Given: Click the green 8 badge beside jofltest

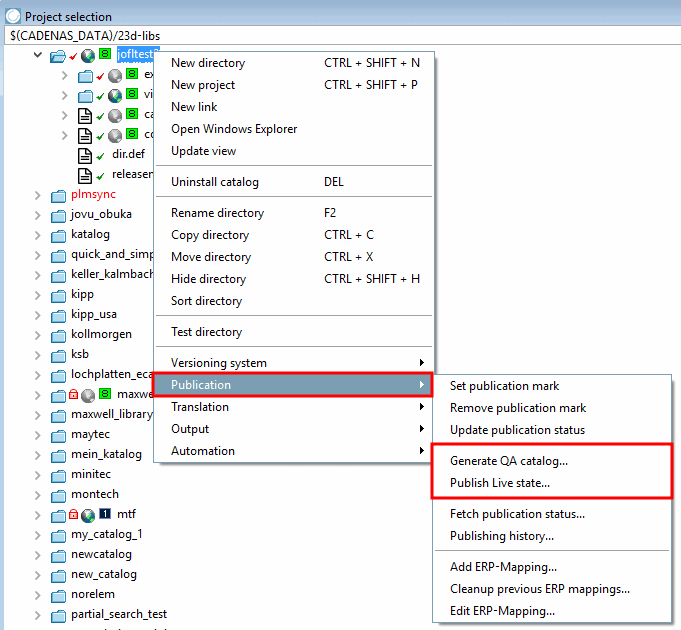Looking at the screenshot, I should (x=105, y=54).
